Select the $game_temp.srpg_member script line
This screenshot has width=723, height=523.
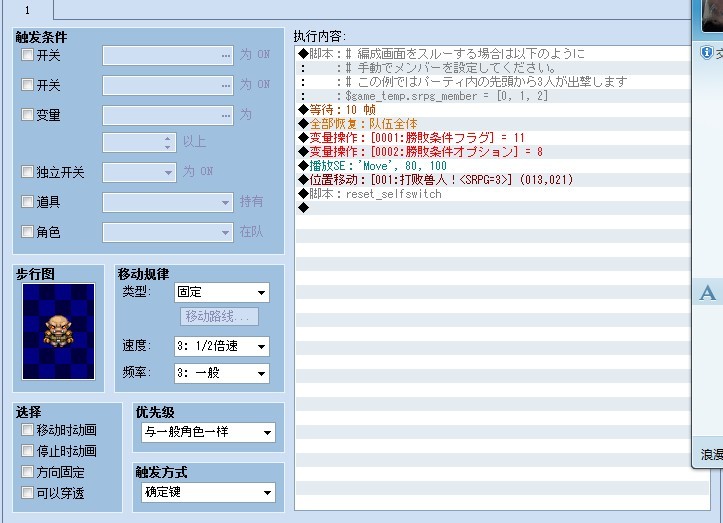tap(493, 96)
